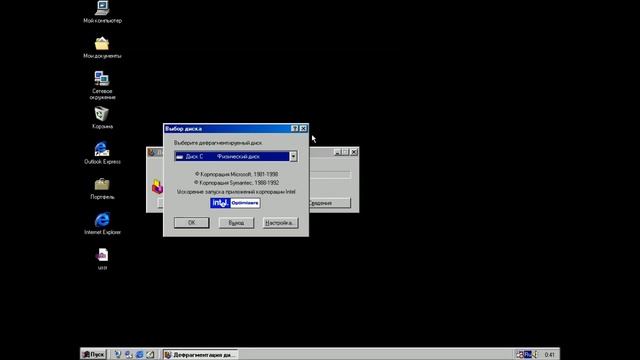640x360 pixels.
Task: Click the Symantec 1988-1992 copyright text
Action: click(x=236, y=183)
